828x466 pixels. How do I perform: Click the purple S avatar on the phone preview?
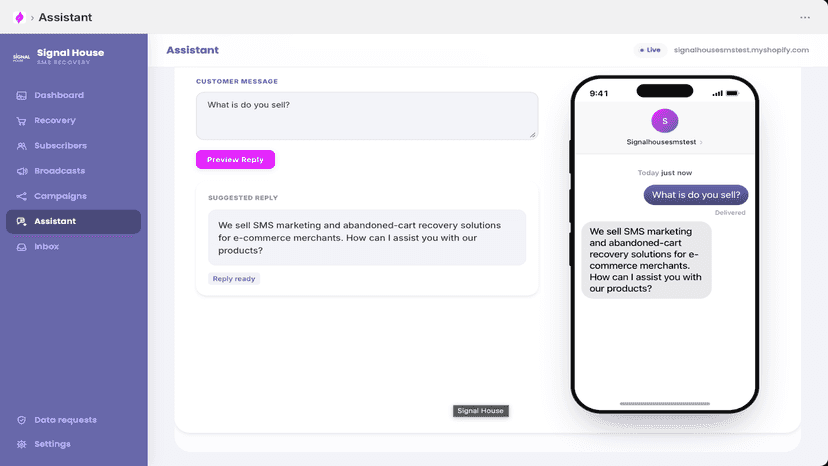point(665,121)
